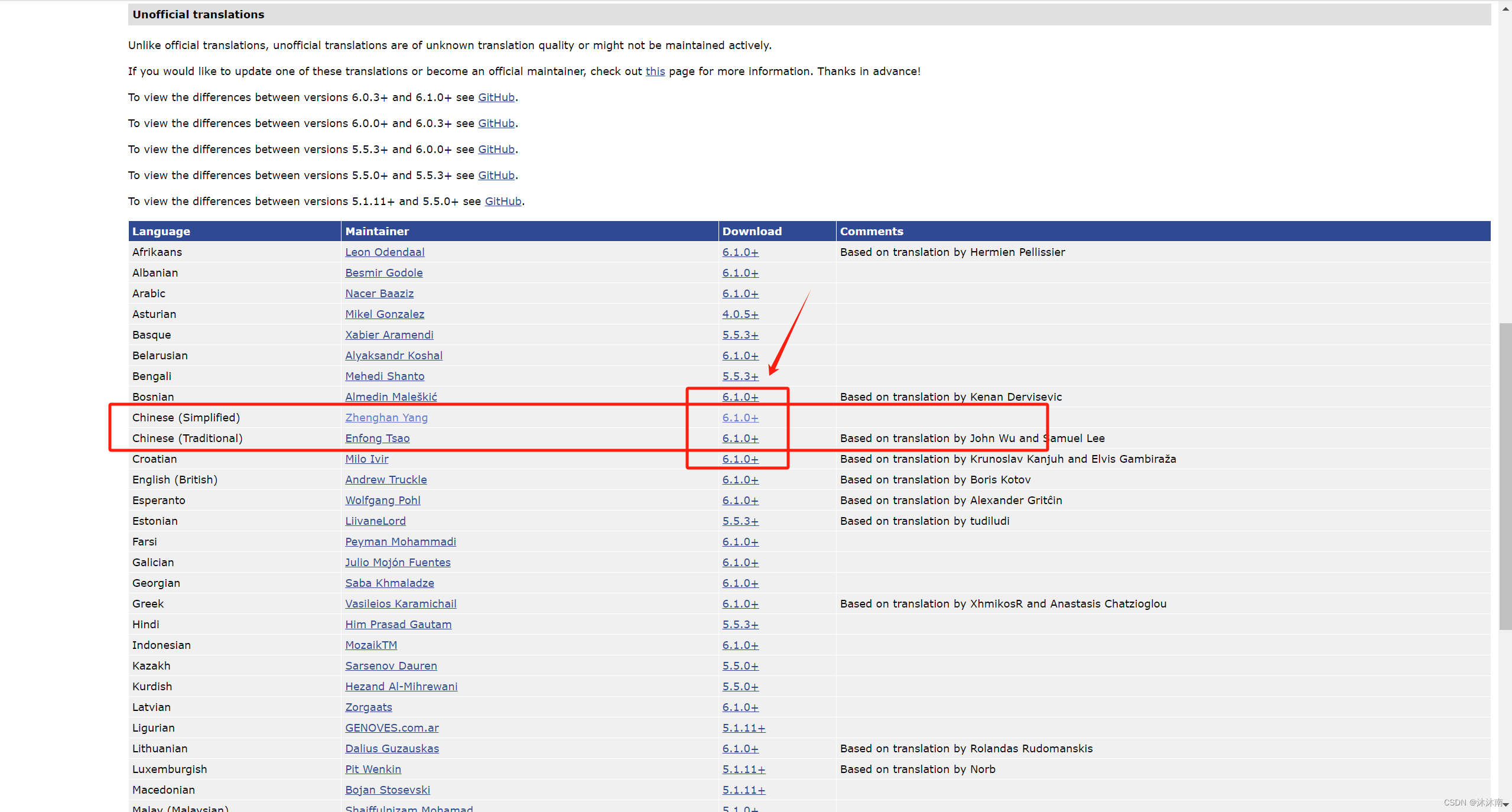
Task: Click scrollbar down arrow at bottom right
Action: coord(1506,805)
